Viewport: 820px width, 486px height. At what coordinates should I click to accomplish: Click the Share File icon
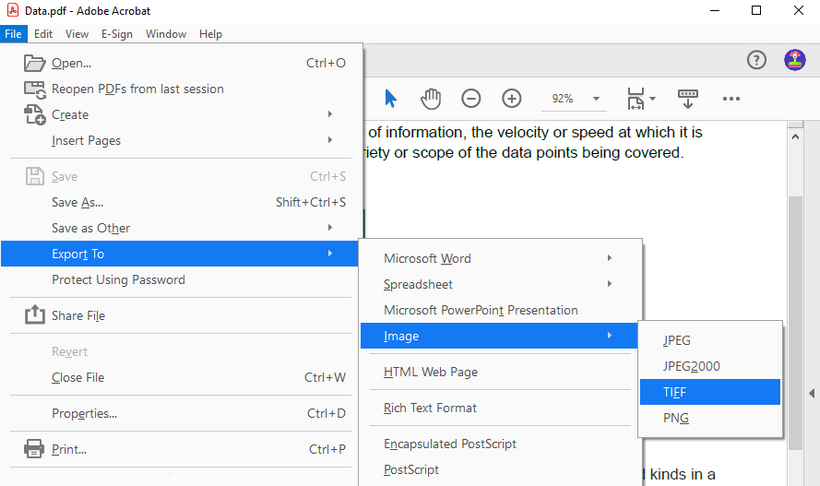tap(35, 315)
